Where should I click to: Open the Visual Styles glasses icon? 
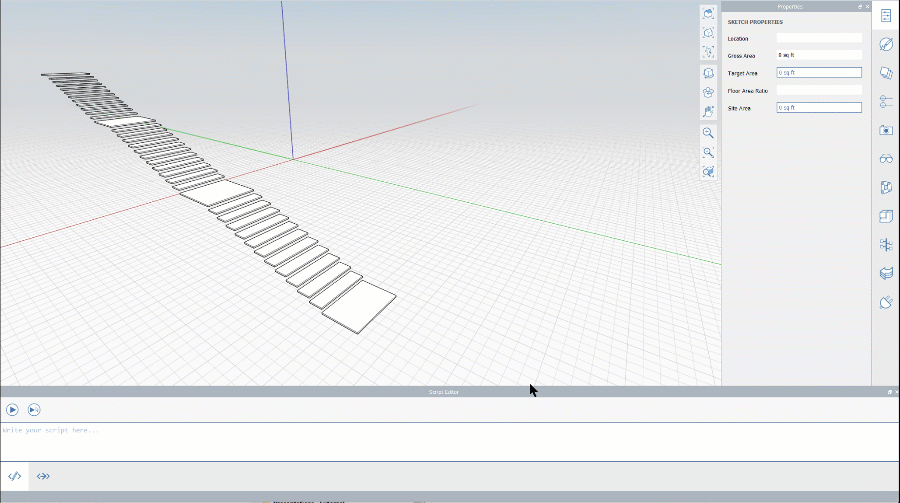(x=886, y=159)
